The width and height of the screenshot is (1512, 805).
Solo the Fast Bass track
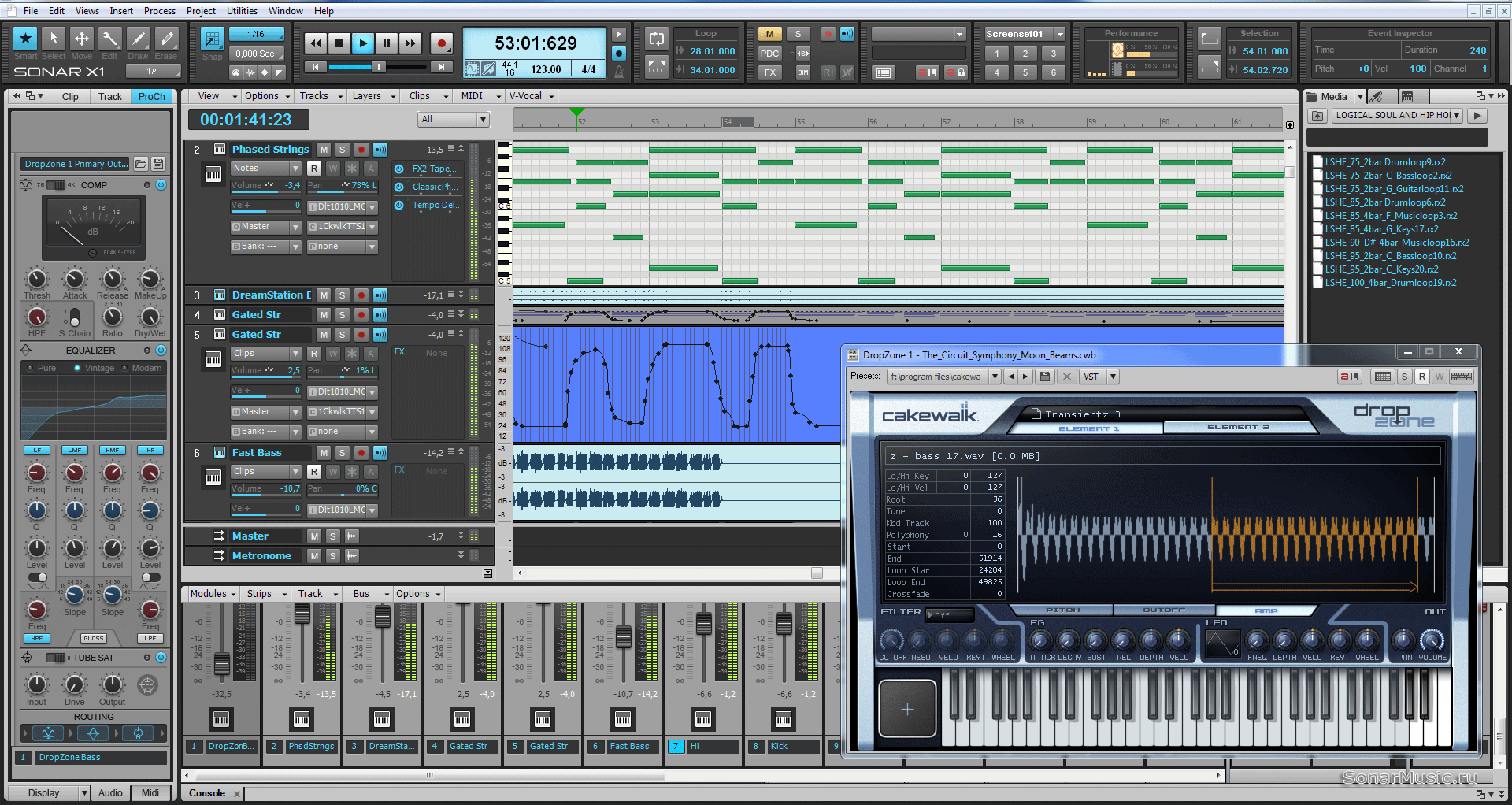[342, 453]
